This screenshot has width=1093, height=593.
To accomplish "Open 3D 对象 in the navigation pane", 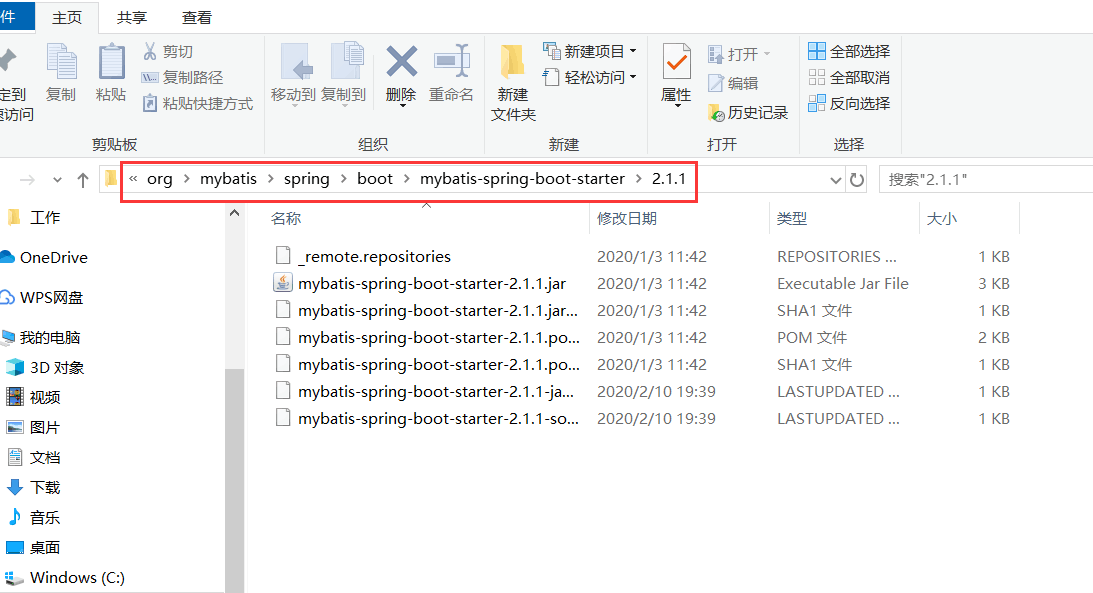I will pos(45,368).
